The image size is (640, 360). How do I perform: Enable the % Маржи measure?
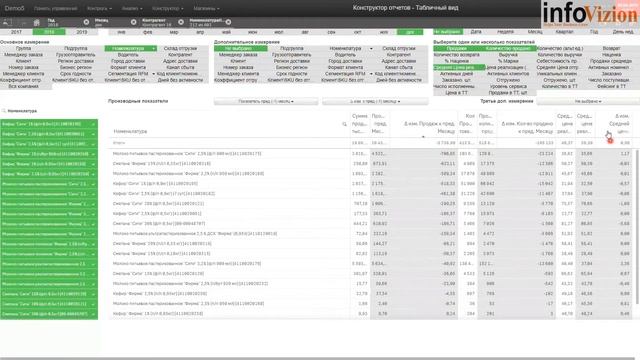pyautogui.click(x=508, y=61)
